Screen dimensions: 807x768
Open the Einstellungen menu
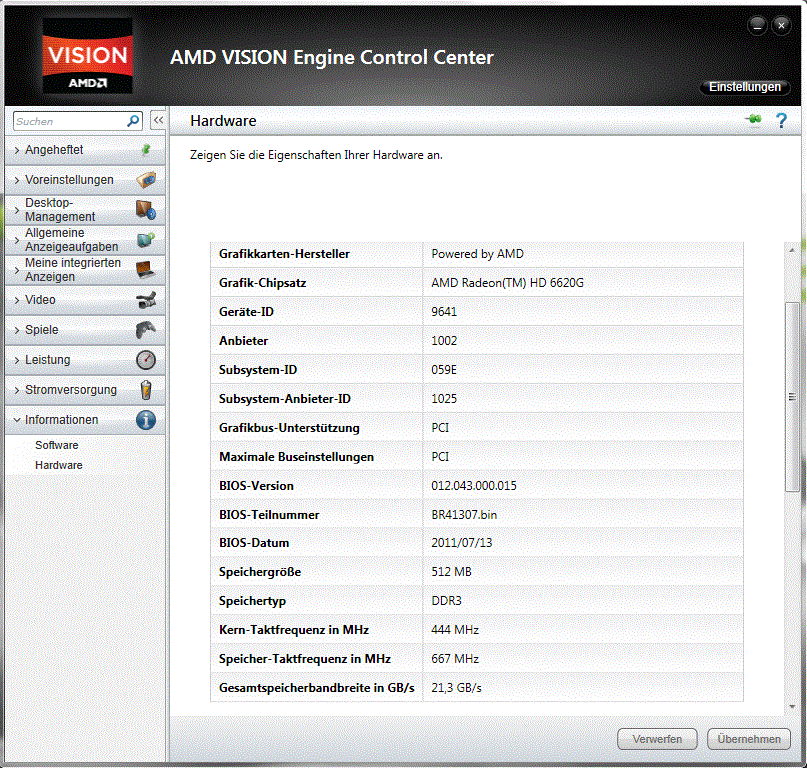[745, 87]
